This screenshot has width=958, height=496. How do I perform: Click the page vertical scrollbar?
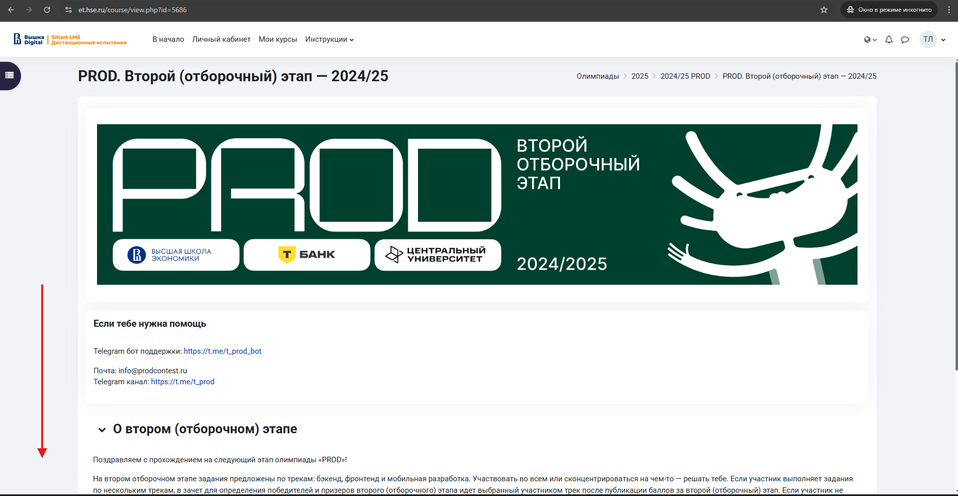[x=955, y=214]
